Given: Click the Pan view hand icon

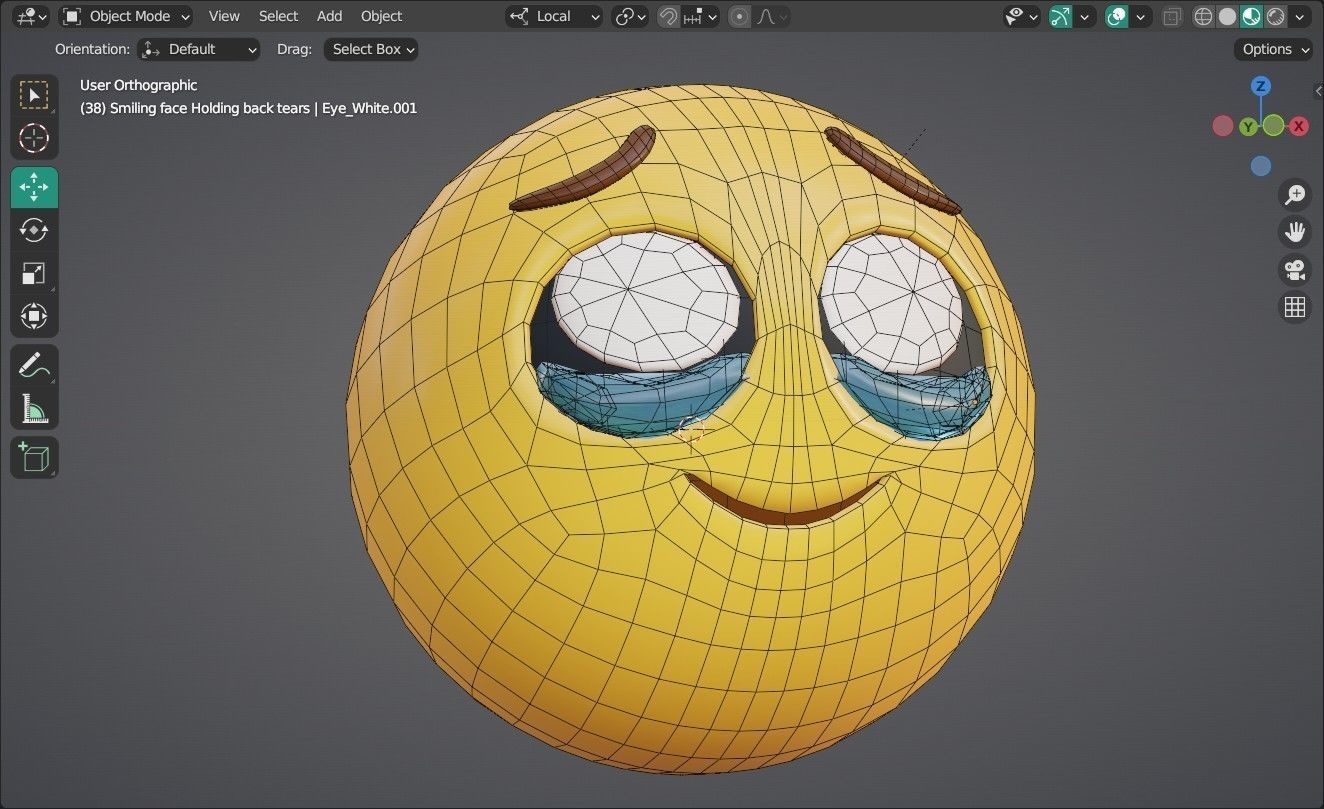Looking at the screenshot, I should 1295,232.
